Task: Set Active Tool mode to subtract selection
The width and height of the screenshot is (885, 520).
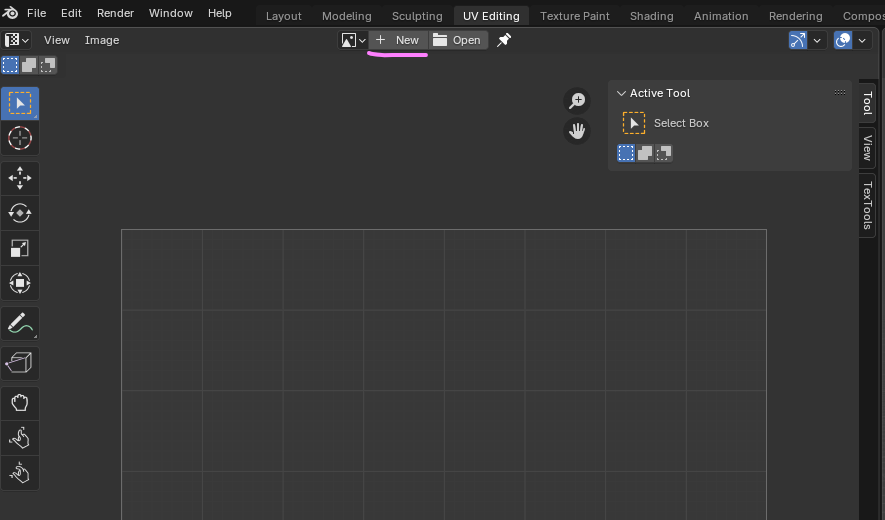Action: click(664, 153)
